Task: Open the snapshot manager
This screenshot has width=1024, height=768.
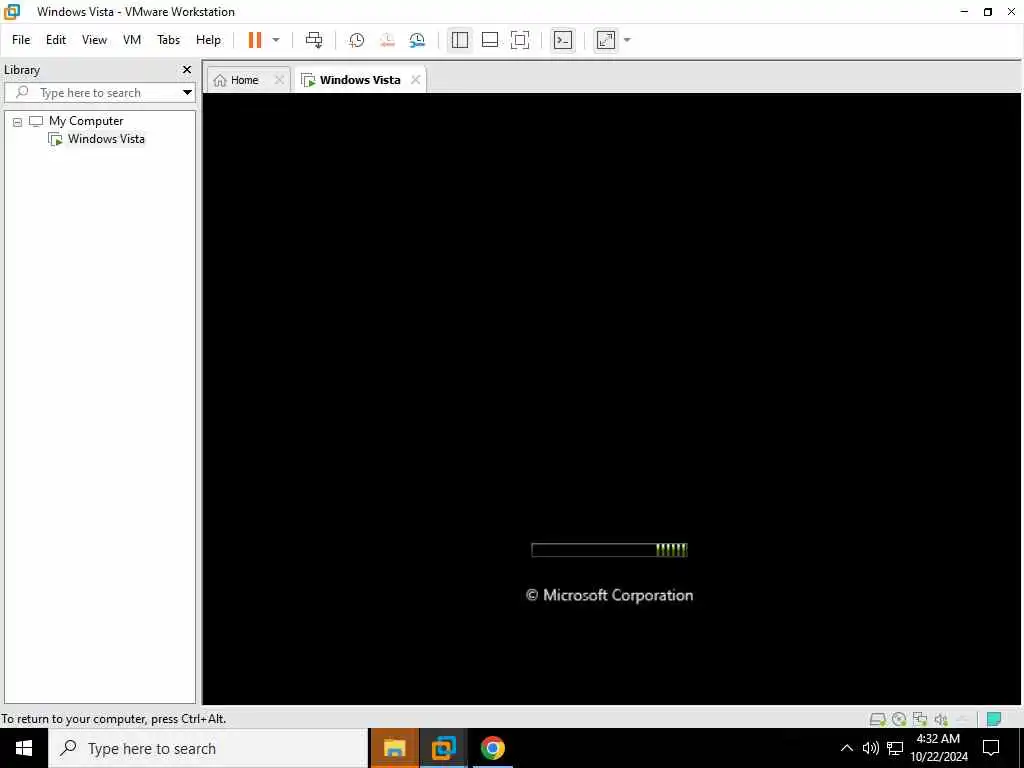Action: (x=417, y=40)
